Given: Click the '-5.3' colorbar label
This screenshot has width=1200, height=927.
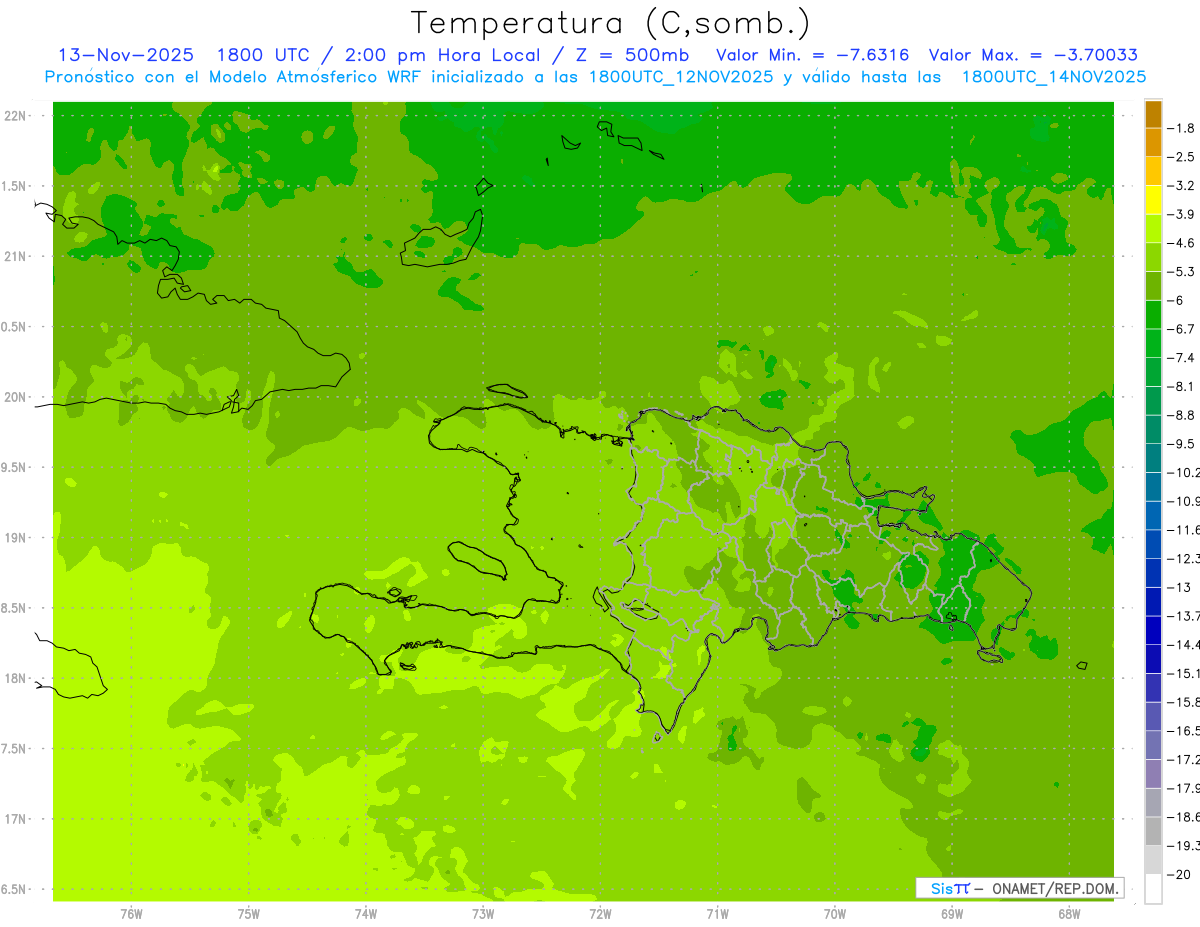Looking at the screenshot, I should pos(1183,271).
